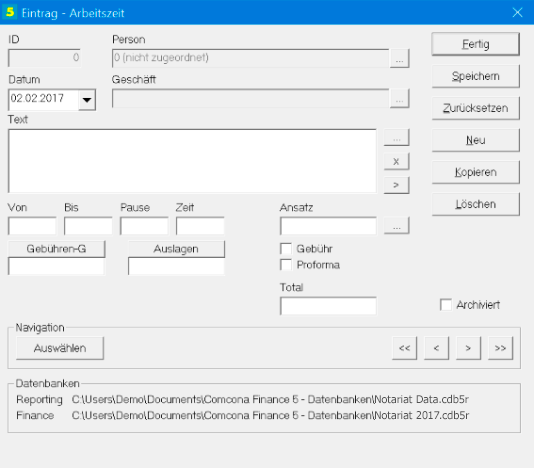Tick the Proforma checkbox

pyautogui.click(x=286, y=265)
